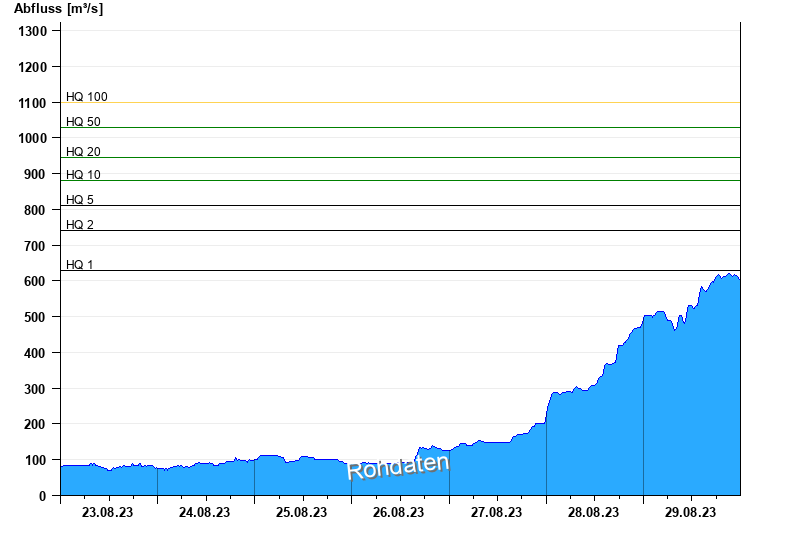
Task: Click the 28.08.23 date label
Action: point(593,512)
